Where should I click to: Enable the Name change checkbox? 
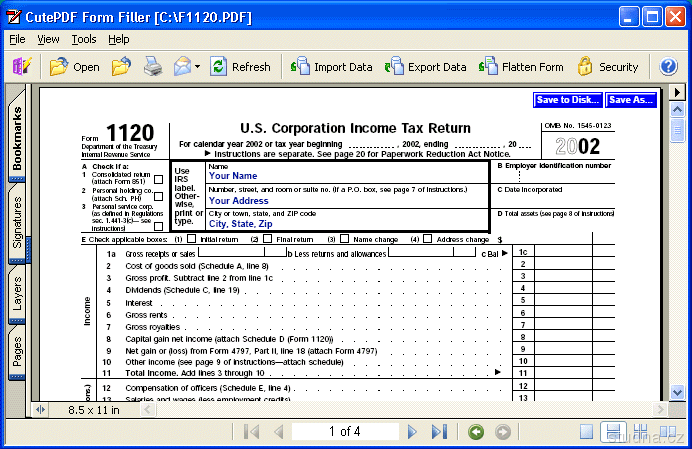pyautogui.click(x=344, y=240)
